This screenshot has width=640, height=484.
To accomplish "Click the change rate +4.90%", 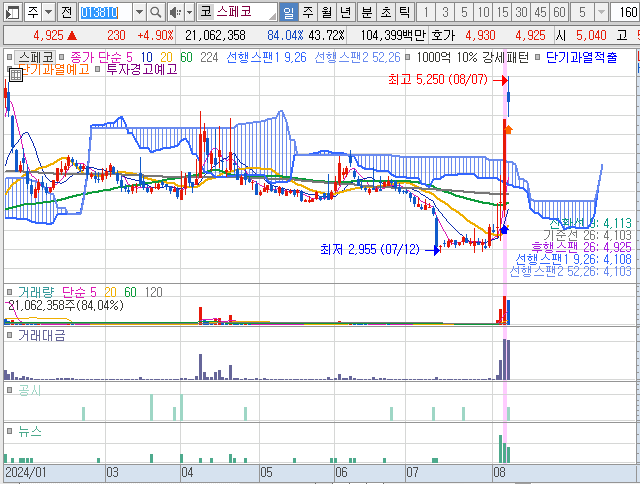I will 155,36.
